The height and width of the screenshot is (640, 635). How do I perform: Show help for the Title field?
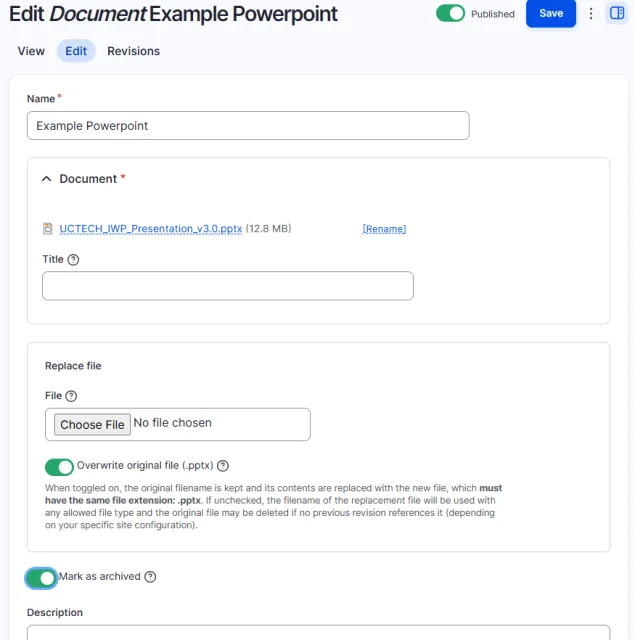pyautogui.click(x=73, y=260)
